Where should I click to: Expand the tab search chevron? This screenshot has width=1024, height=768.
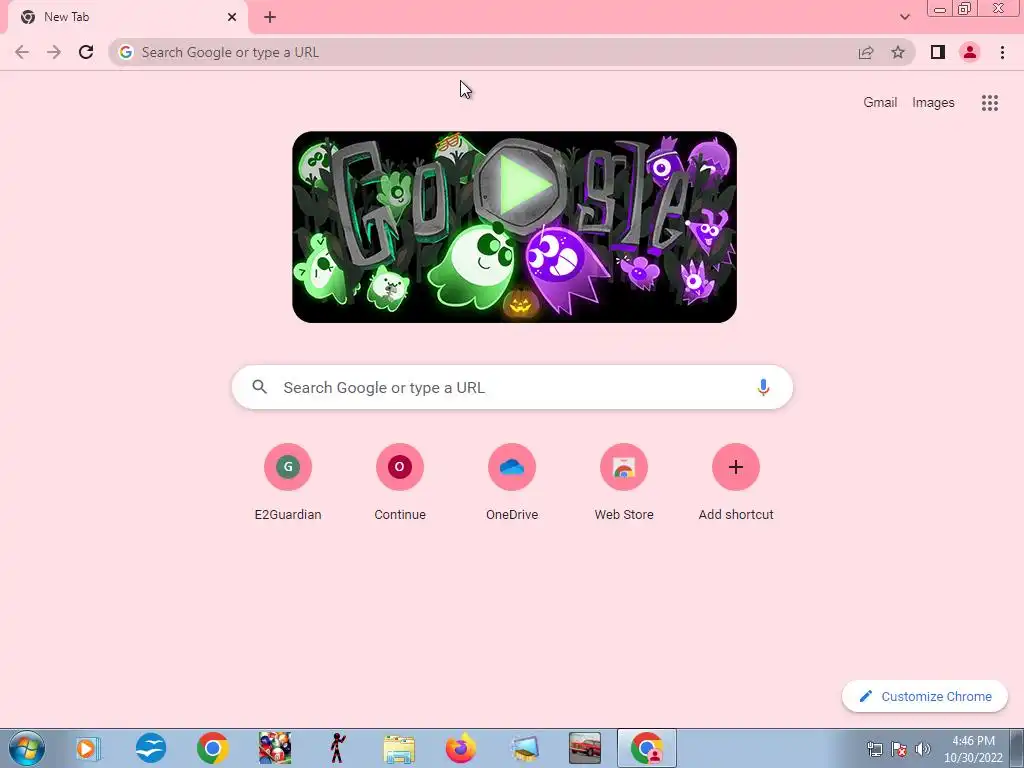(x=904, y=17)
